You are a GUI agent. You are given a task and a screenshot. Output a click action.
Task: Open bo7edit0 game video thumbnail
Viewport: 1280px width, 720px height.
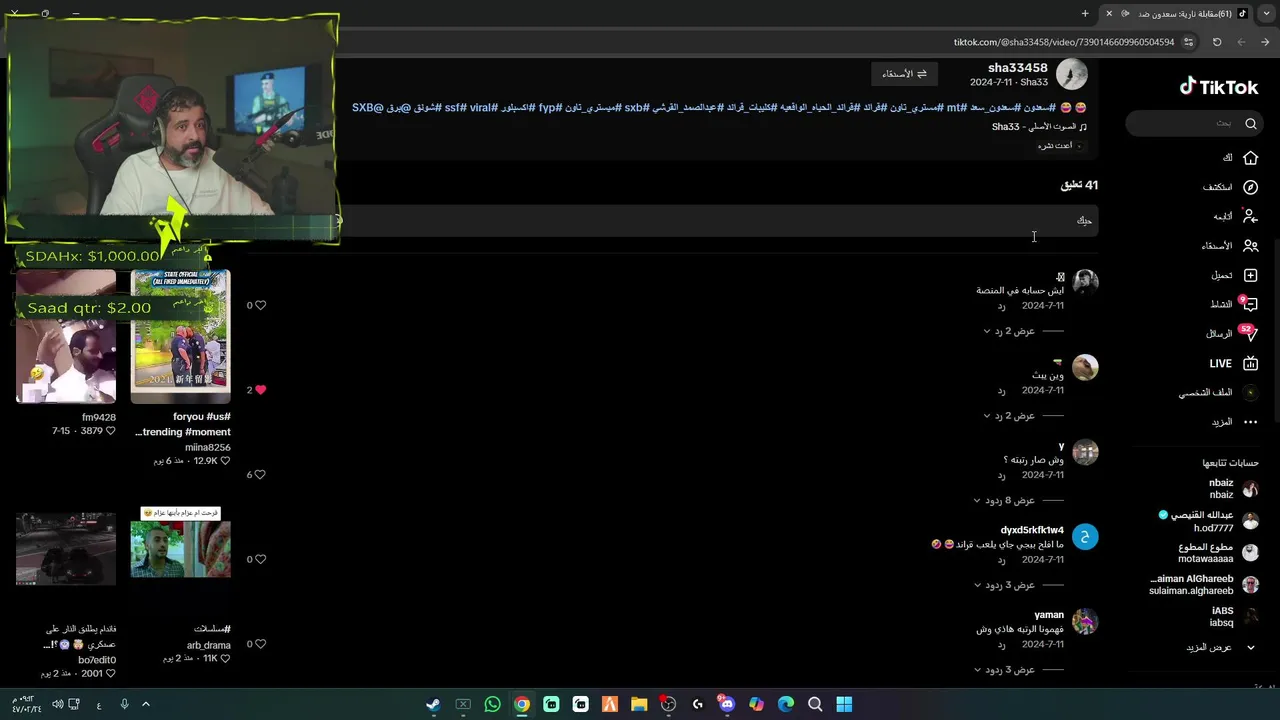point(65,548)
